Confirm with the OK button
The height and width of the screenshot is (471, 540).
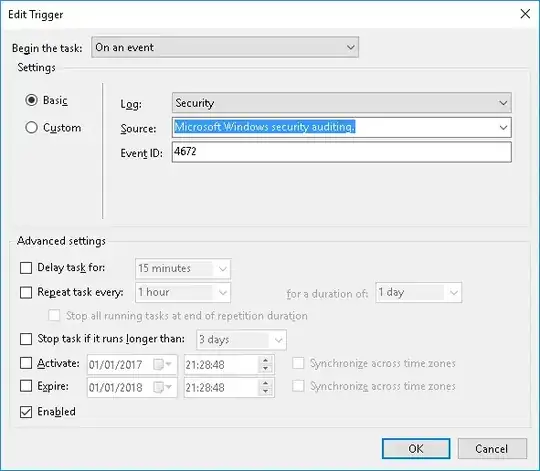point(416,448)
